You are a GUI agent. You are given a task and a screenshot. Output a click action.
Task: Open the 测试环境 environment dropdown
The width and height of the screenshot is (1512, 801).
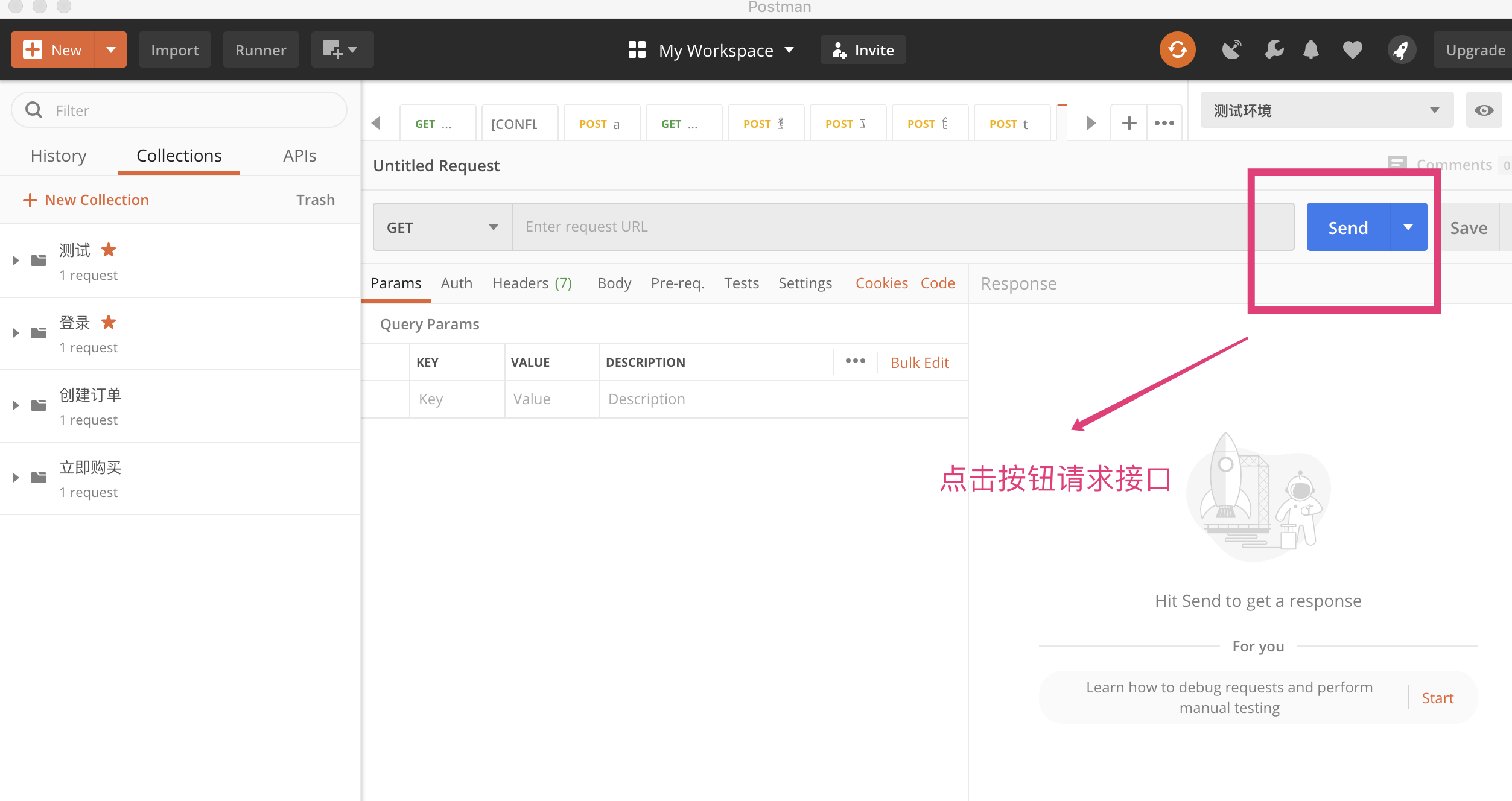pyautogui.click(x=1326, y=110)
